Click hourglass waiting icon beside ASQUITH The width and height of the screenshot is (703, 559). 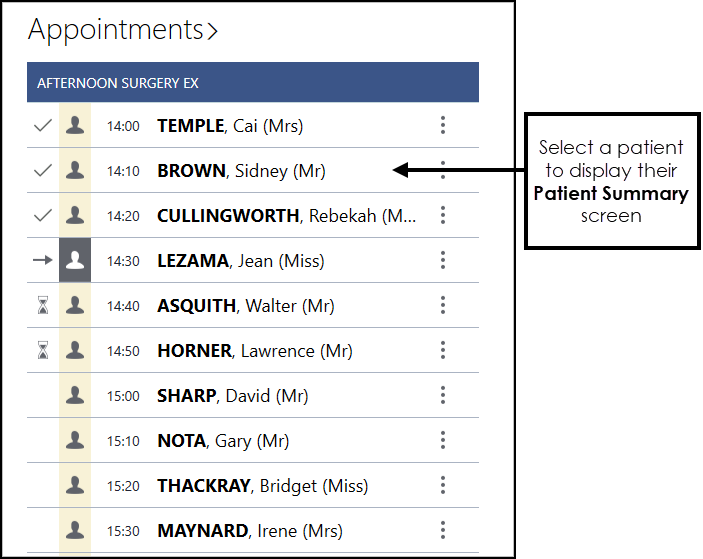point(42,306)
